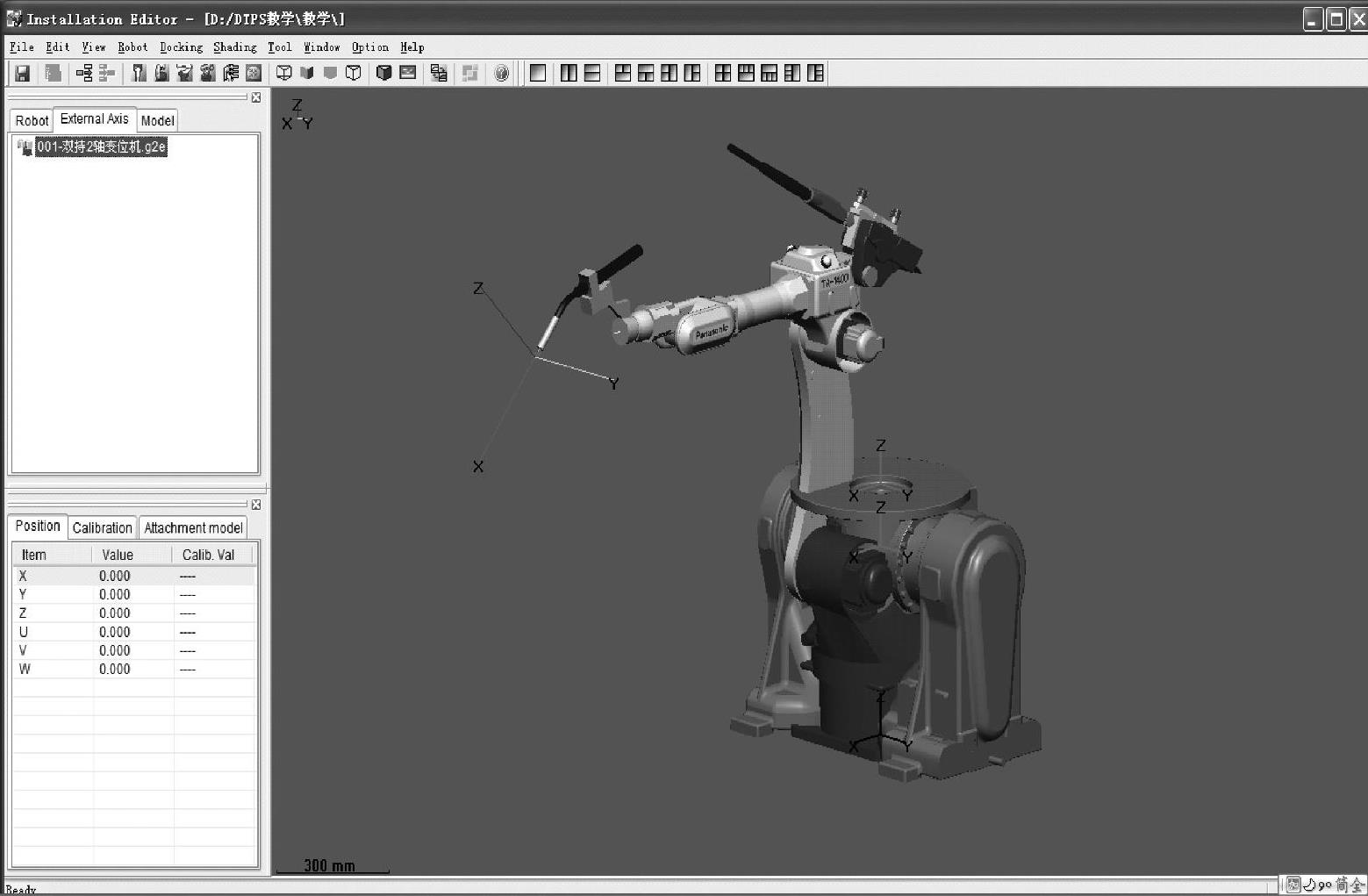This screenshot has height=896, width=1368.
Task: Open the Attachment model tab
Action: coord(193,527)
